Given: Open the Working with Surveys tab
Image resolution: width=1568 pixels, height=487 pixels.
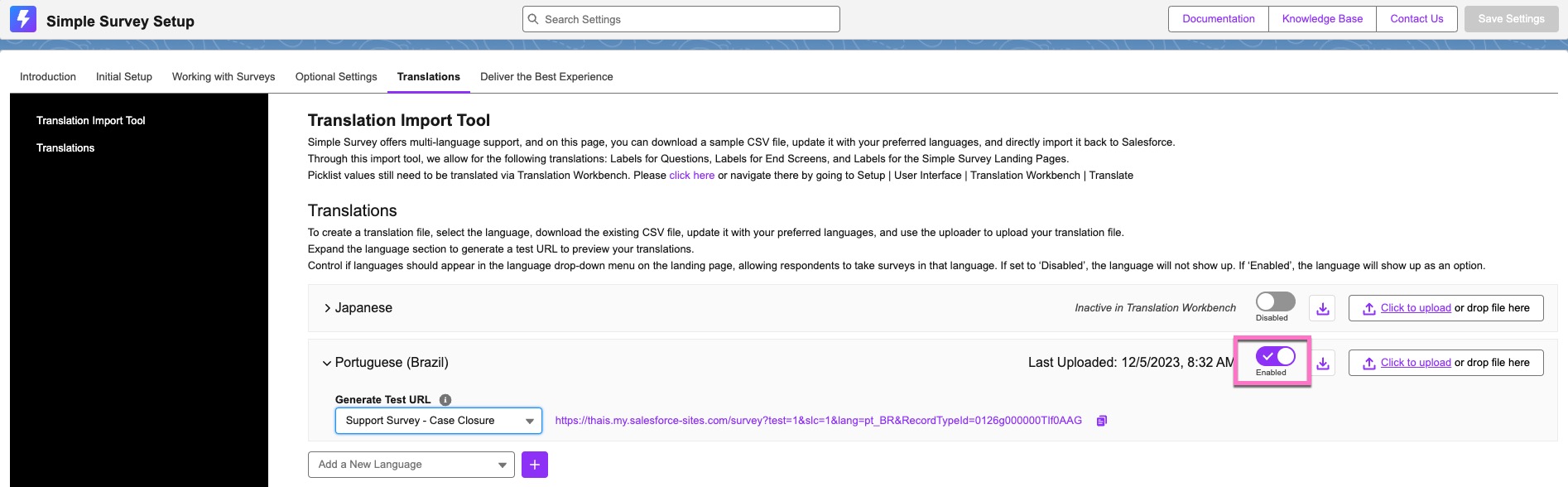Looking at the screenshot, I should coord(224,77).
